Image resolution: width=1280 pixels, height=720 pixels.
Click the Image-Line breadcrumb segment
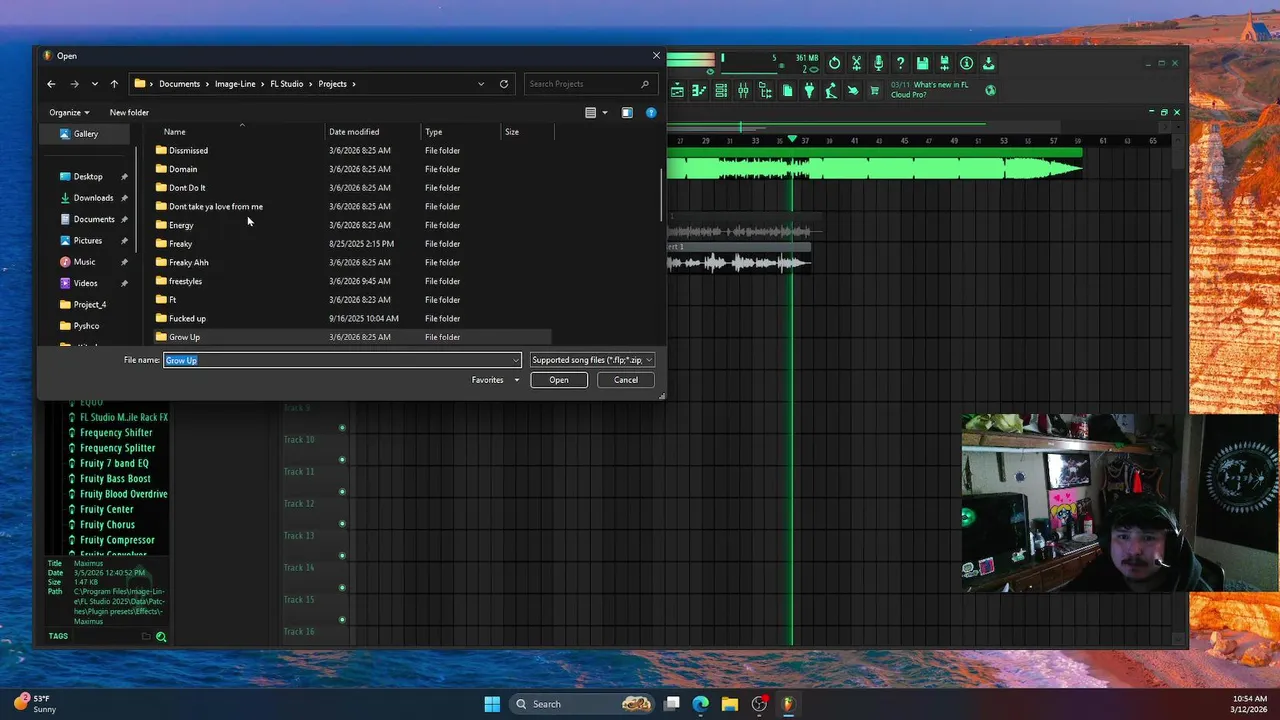pos(235,84)
